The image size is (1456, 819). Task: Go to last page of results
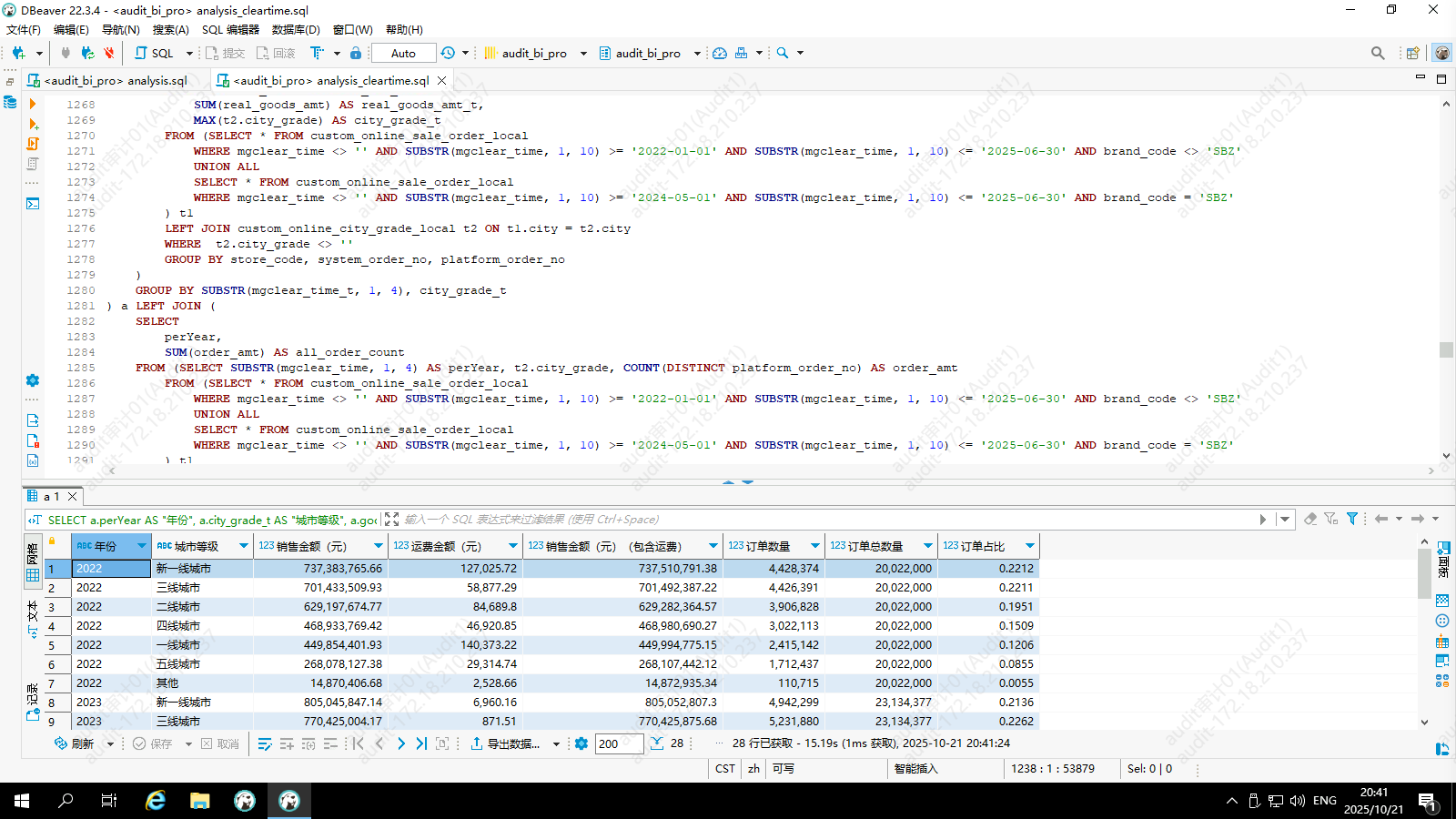click(x=421, y=743)
